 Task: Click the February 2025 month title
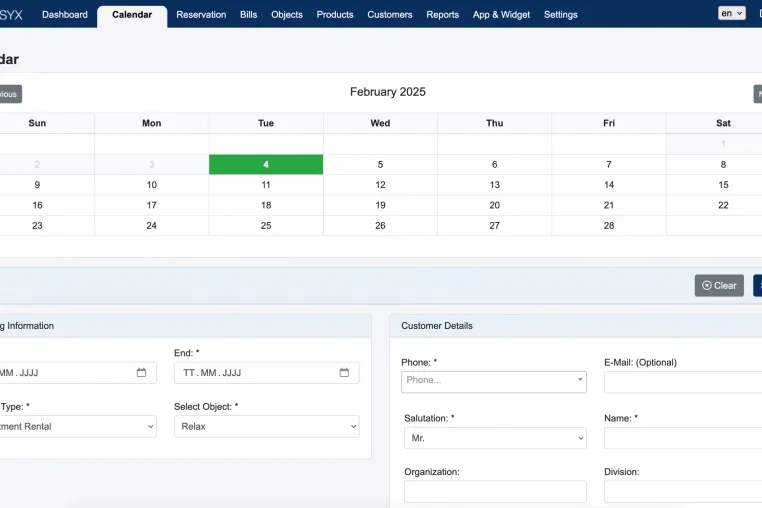pos(387,92)
